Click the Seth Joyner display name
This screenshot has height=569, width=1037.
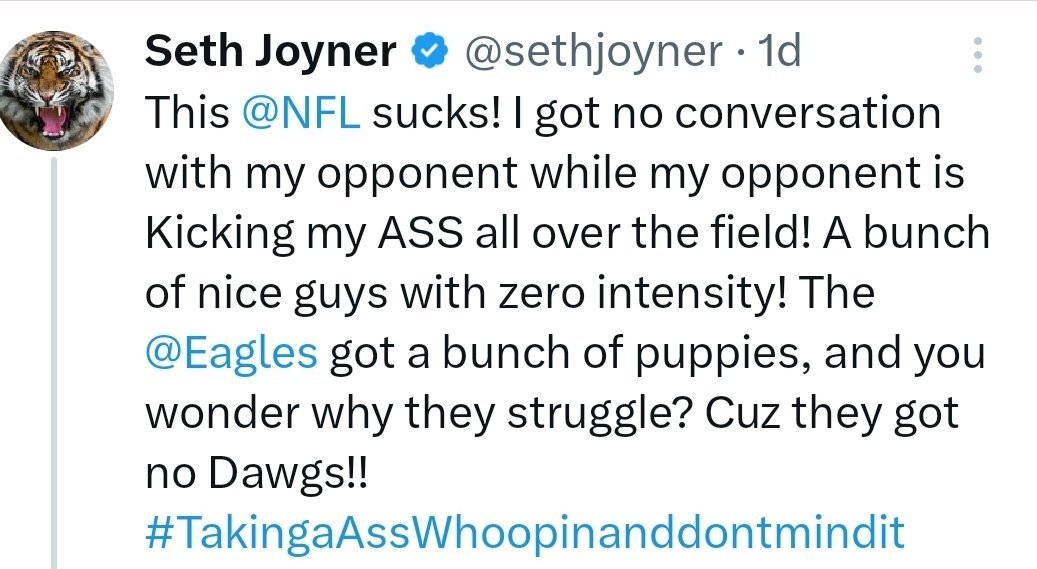click(270, 52)
